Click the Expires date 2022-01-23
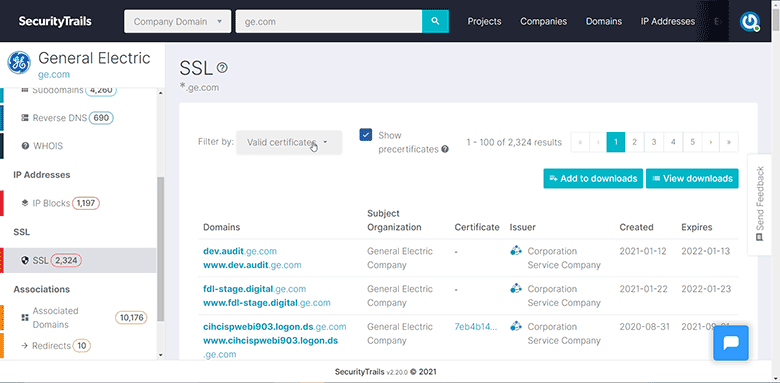 click(x=705, y=289)
